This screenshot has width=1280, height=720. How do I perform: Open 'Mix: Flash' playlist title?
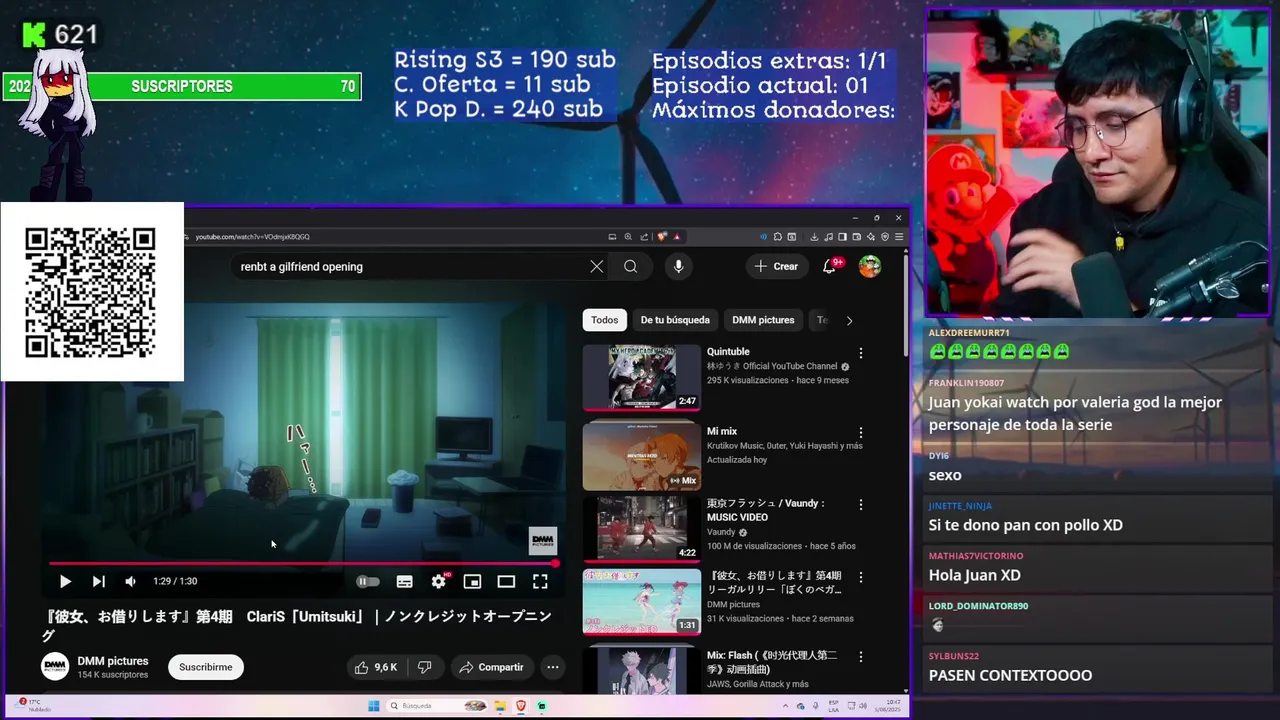[772, 662]
